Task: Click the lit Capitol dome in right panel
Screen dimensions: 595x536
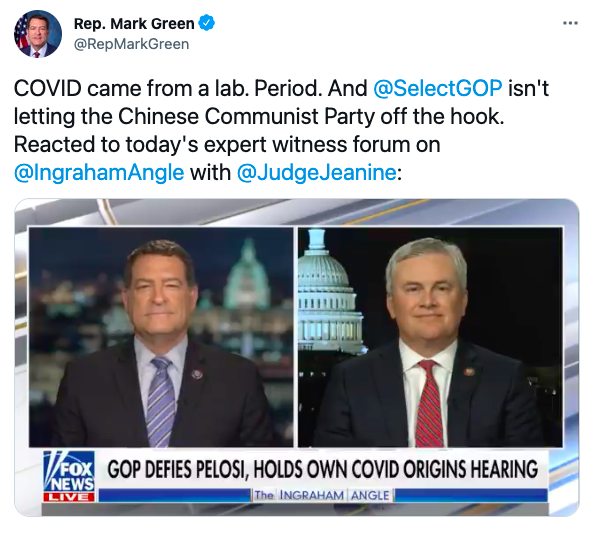Action: pos(328,292)
